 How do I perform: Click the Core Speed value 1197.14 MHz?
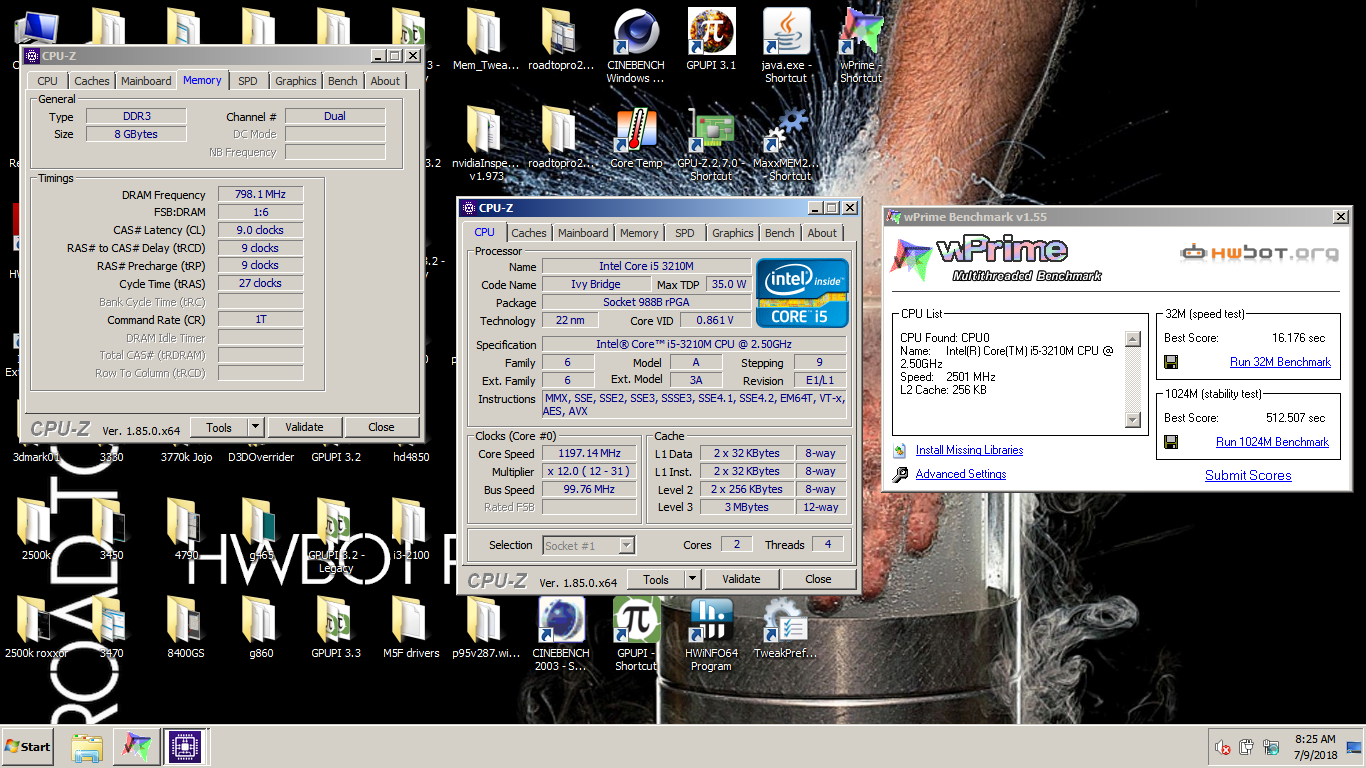pyautogui.click(x=589, y=453)
